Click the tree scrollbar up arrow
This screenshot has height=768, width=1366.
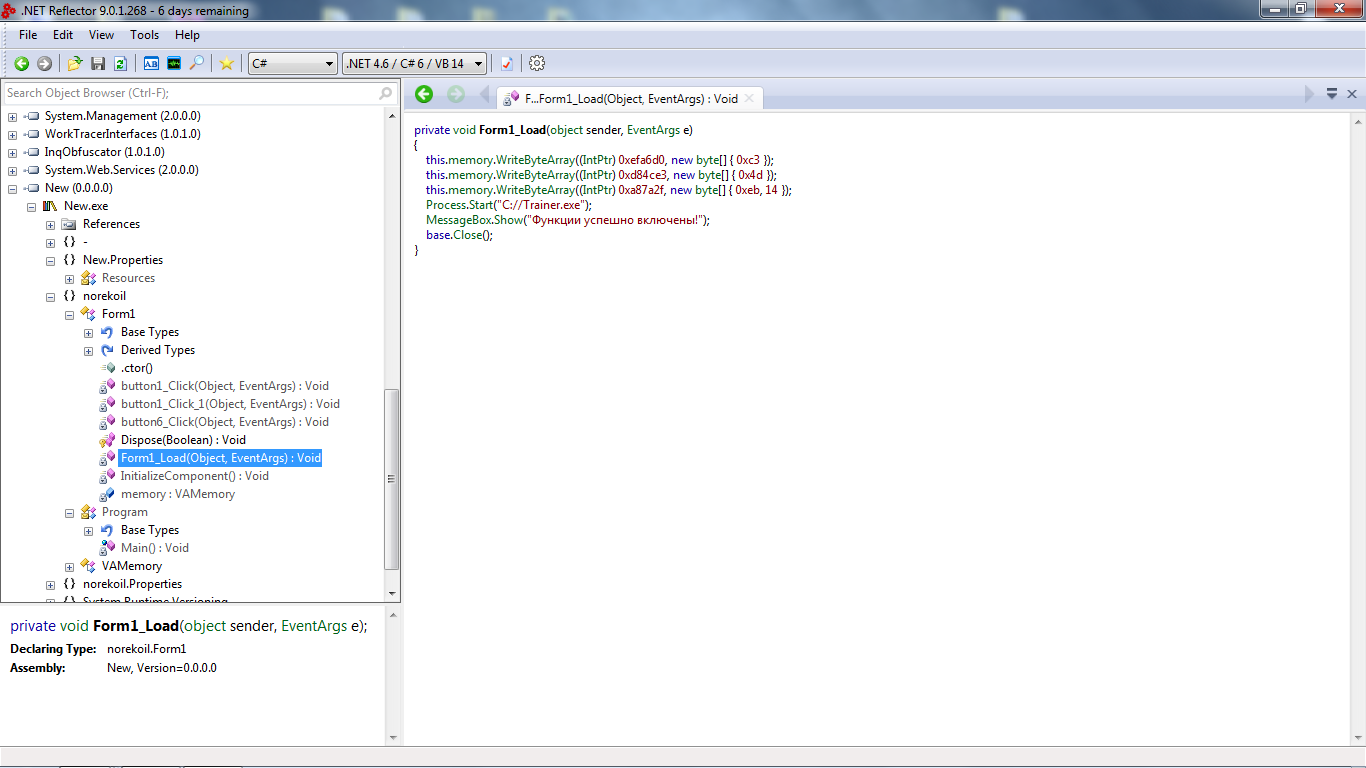pos(392,115)
